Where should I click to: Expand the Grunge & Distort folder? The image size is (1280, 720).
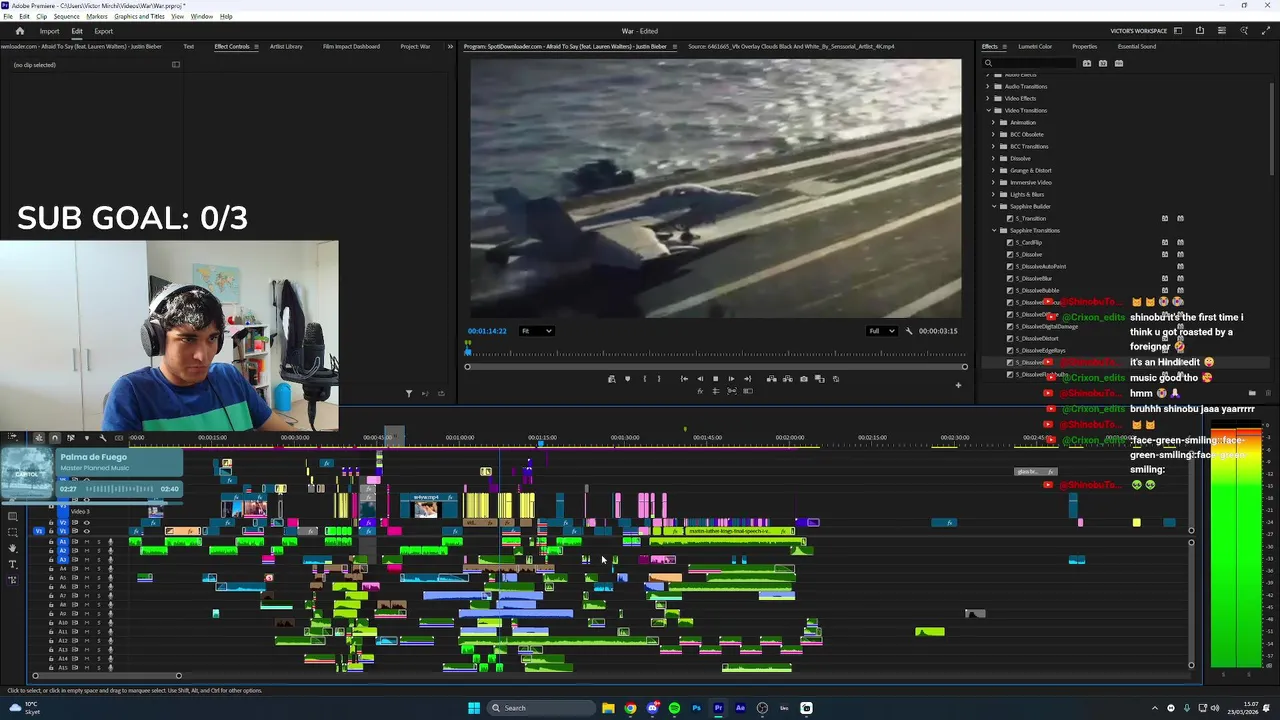(x=994, y=170)
